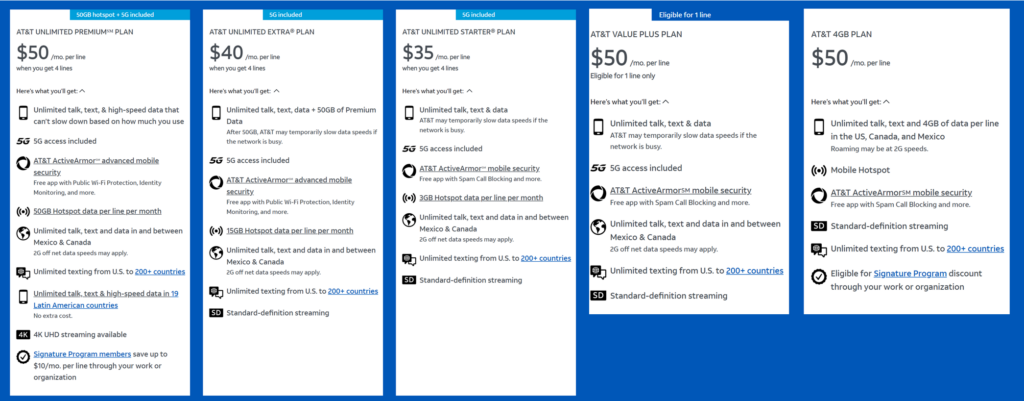Open the ActiveArmor advanced mobile security link in the Premium plan

click(x=96, y=167)
